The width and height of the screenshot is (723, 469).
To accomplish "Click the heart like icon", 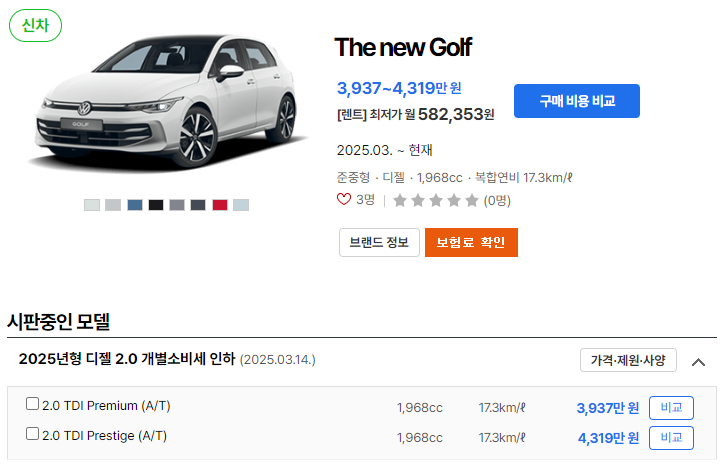I will coord(344,199).
